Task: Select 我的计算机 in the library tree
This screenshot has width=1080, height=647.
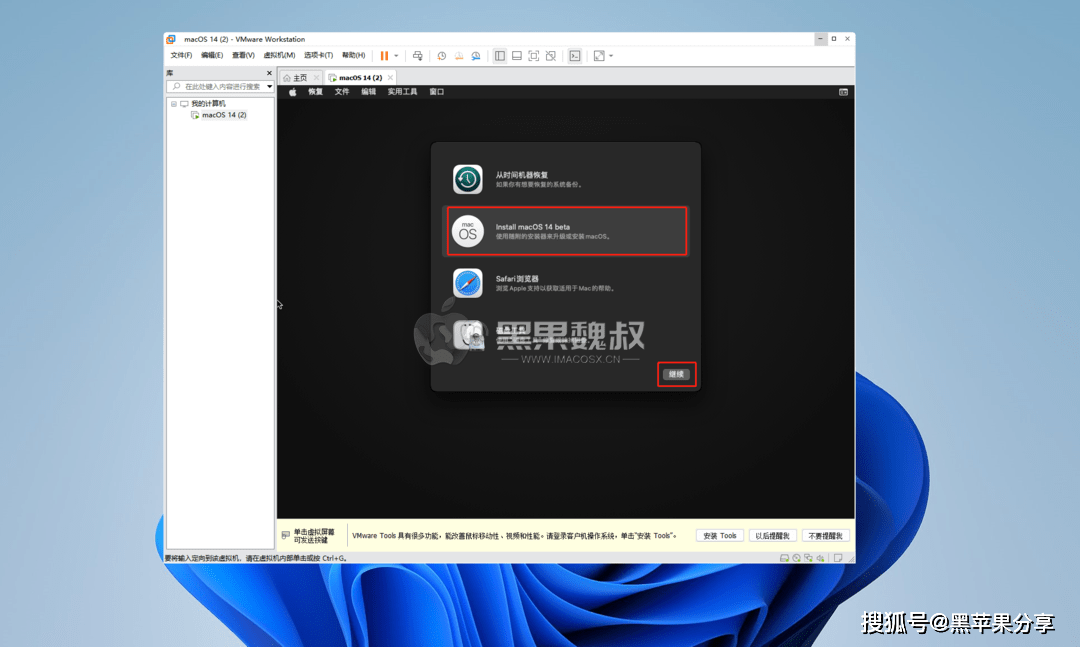Action: point(208,104)
